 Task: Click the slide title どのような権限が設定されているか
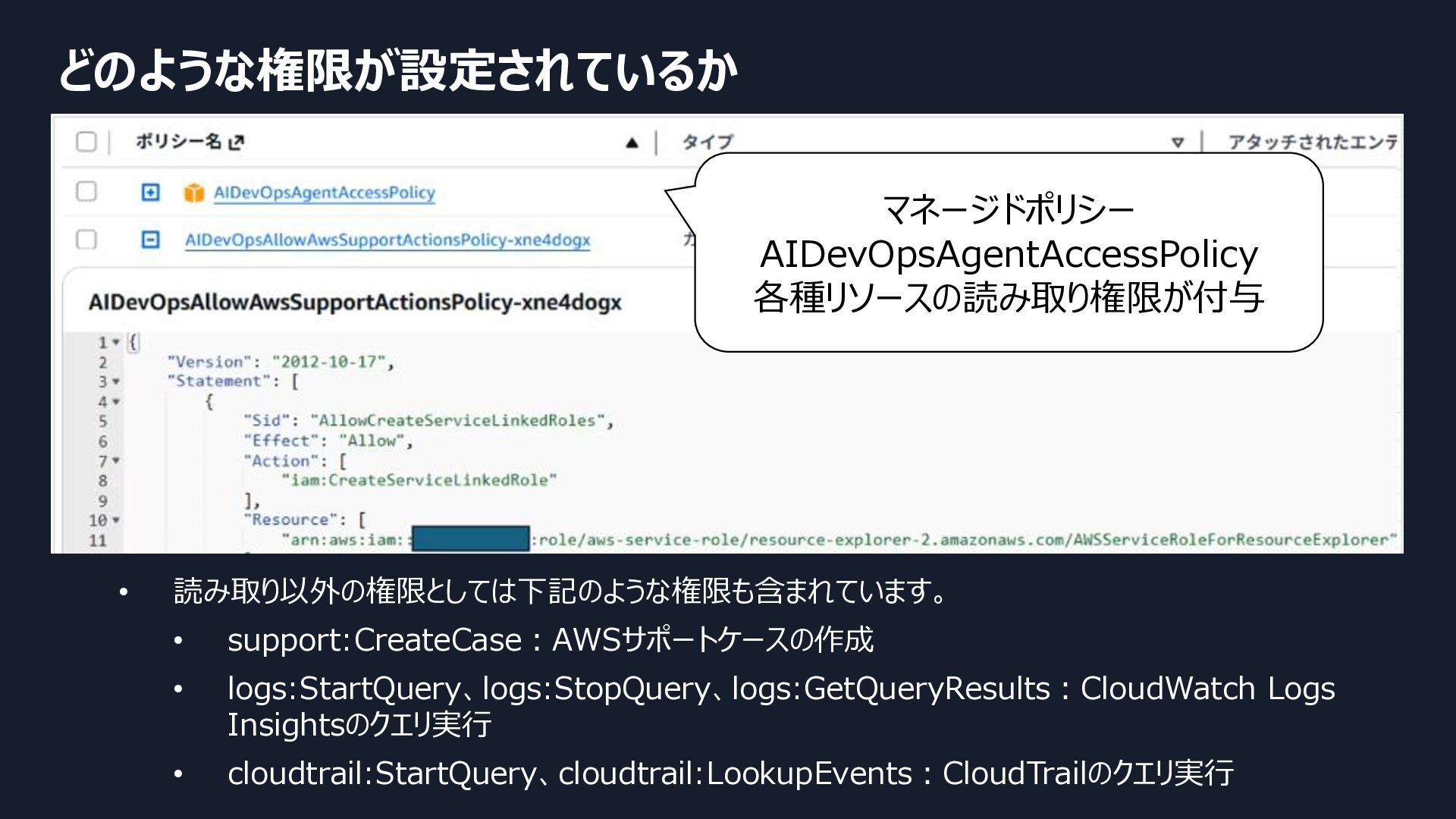[397, 71]
